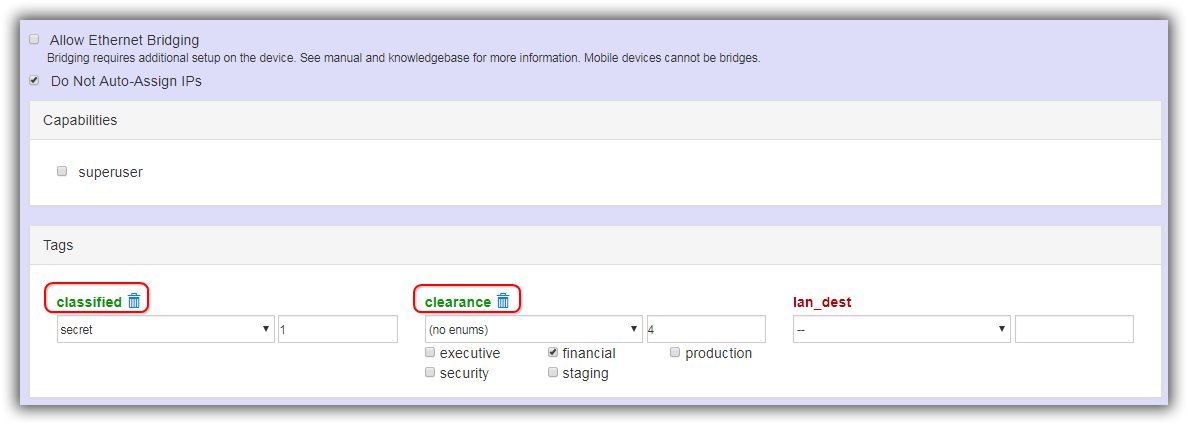Select the staging clearance checkbox
1188x425 pixels.
click(x=553, y=373)
